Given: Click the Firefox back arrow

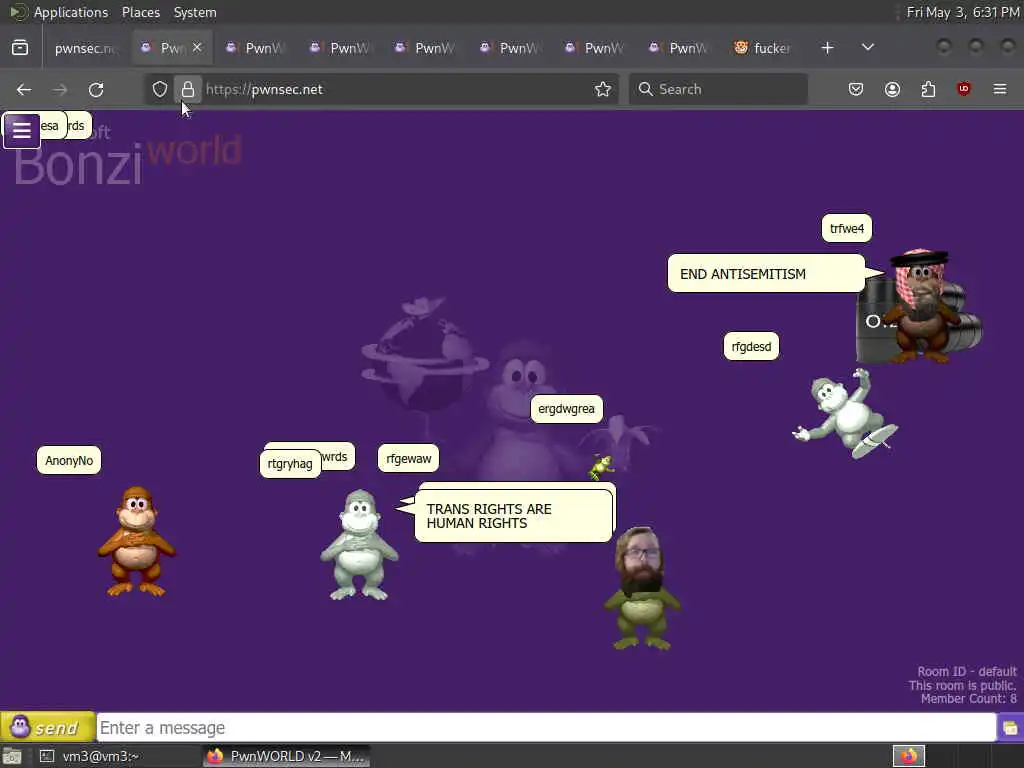Looking at the screenshot, I should coord(24,89).
